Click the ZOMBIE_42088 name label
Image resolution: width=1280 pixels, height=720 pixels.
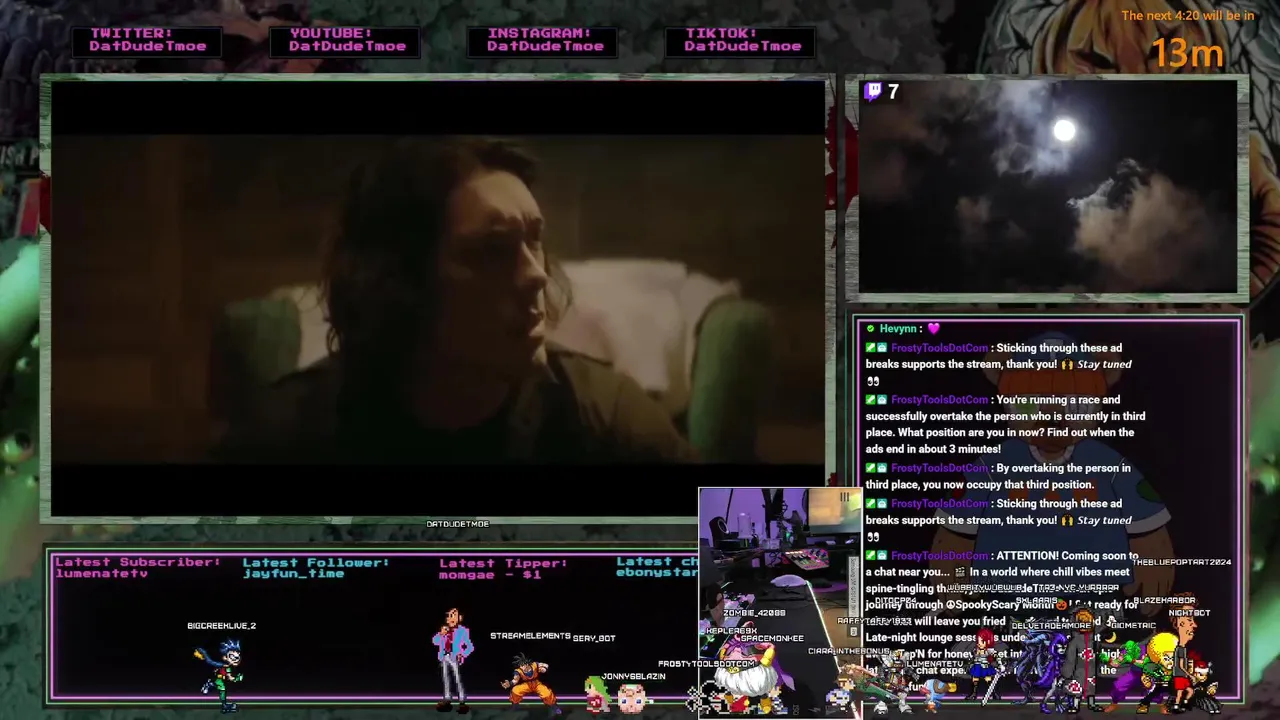click(754, 613)
